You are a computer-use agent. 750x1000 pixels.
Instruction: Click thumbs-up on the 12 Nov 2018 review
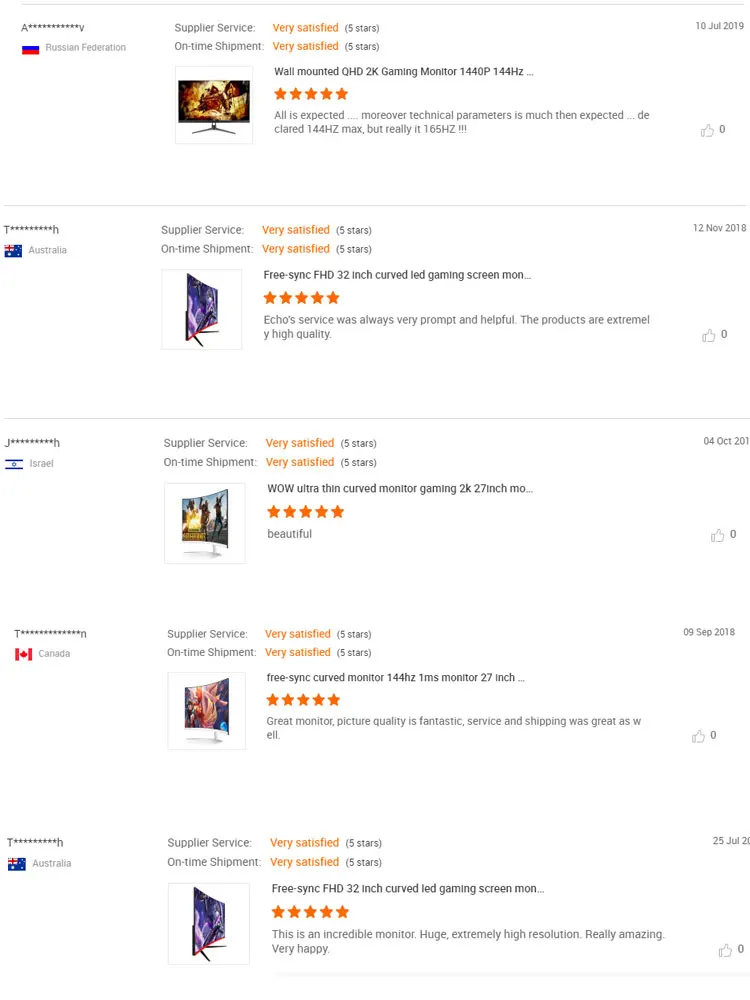pyautogui.click(x=709, y=335)
